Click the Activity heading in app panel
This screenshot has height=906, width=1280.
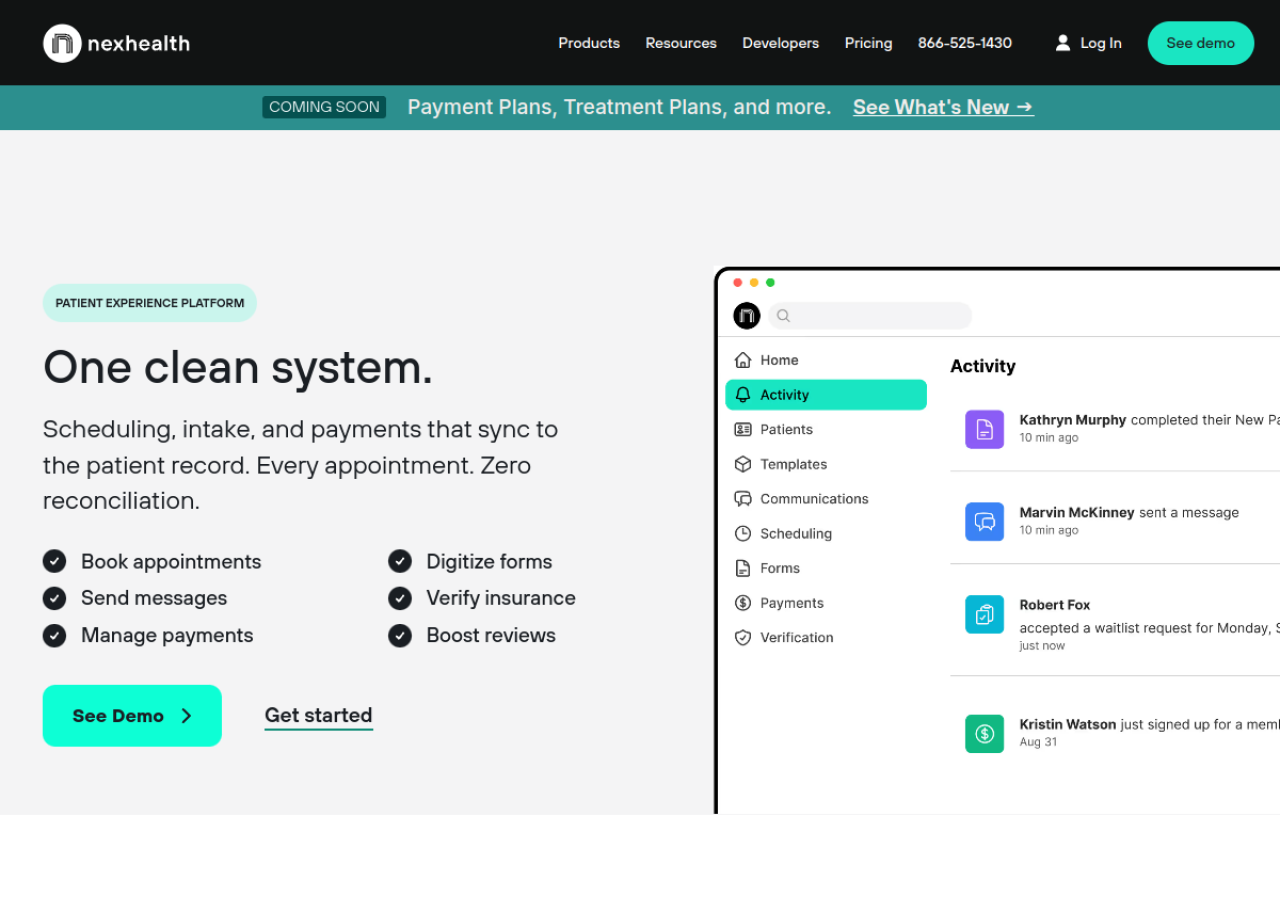(x=983, y=366)
